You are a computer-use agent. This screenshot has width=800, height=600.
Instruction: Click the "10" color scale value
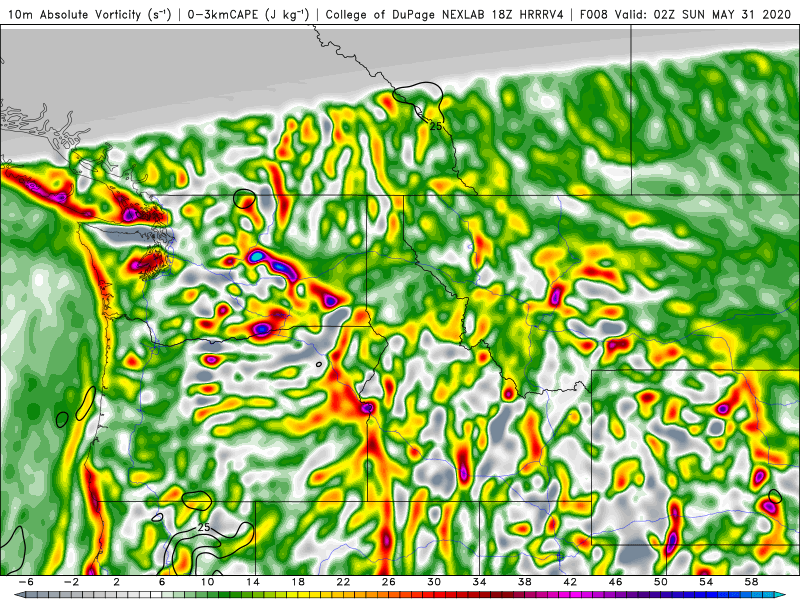[x=207, y=582]
